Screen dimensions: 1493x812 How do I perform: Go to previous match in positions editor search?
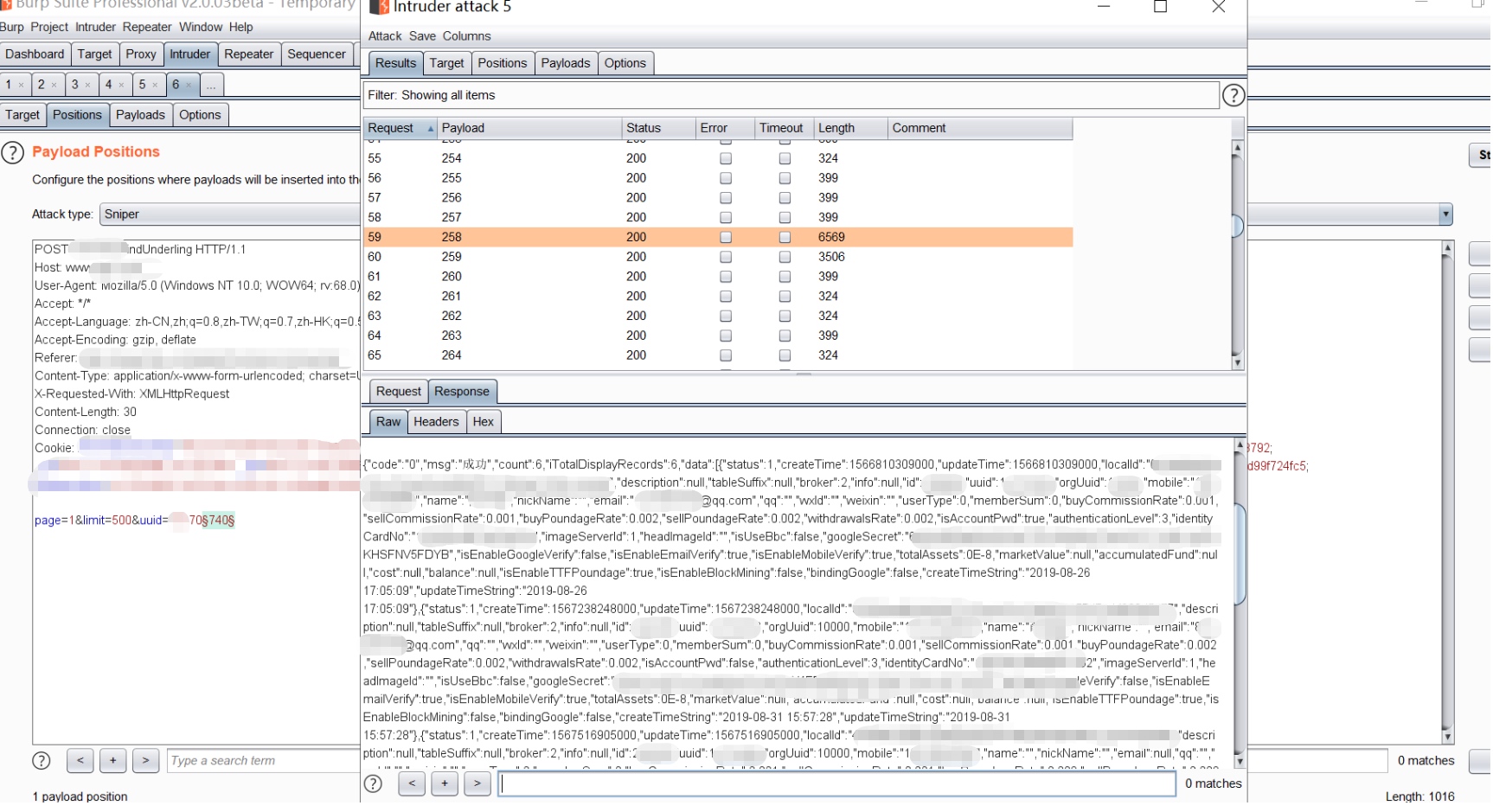80,761
